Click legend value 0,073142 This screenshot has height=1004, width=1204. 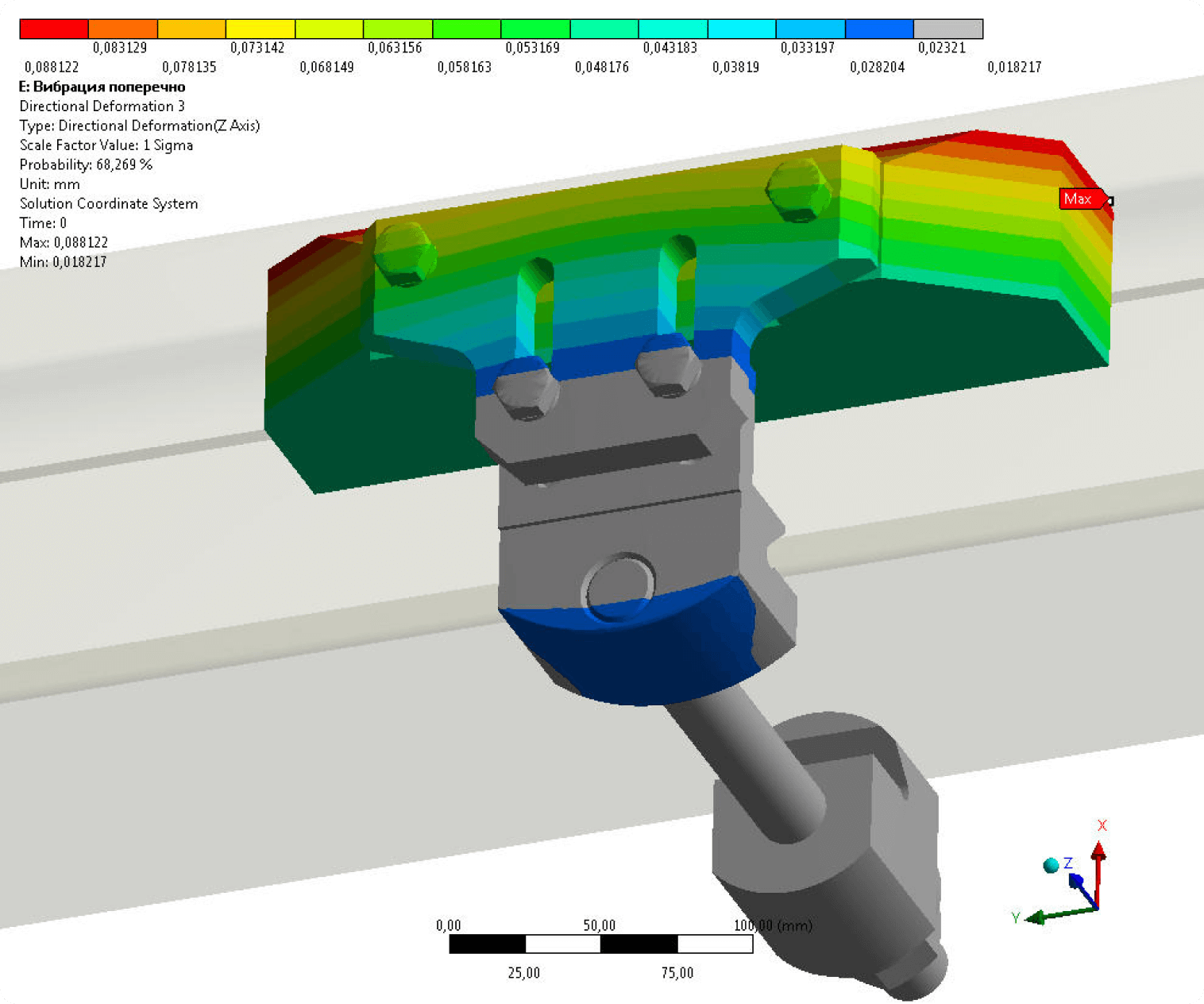pos(257,48)
